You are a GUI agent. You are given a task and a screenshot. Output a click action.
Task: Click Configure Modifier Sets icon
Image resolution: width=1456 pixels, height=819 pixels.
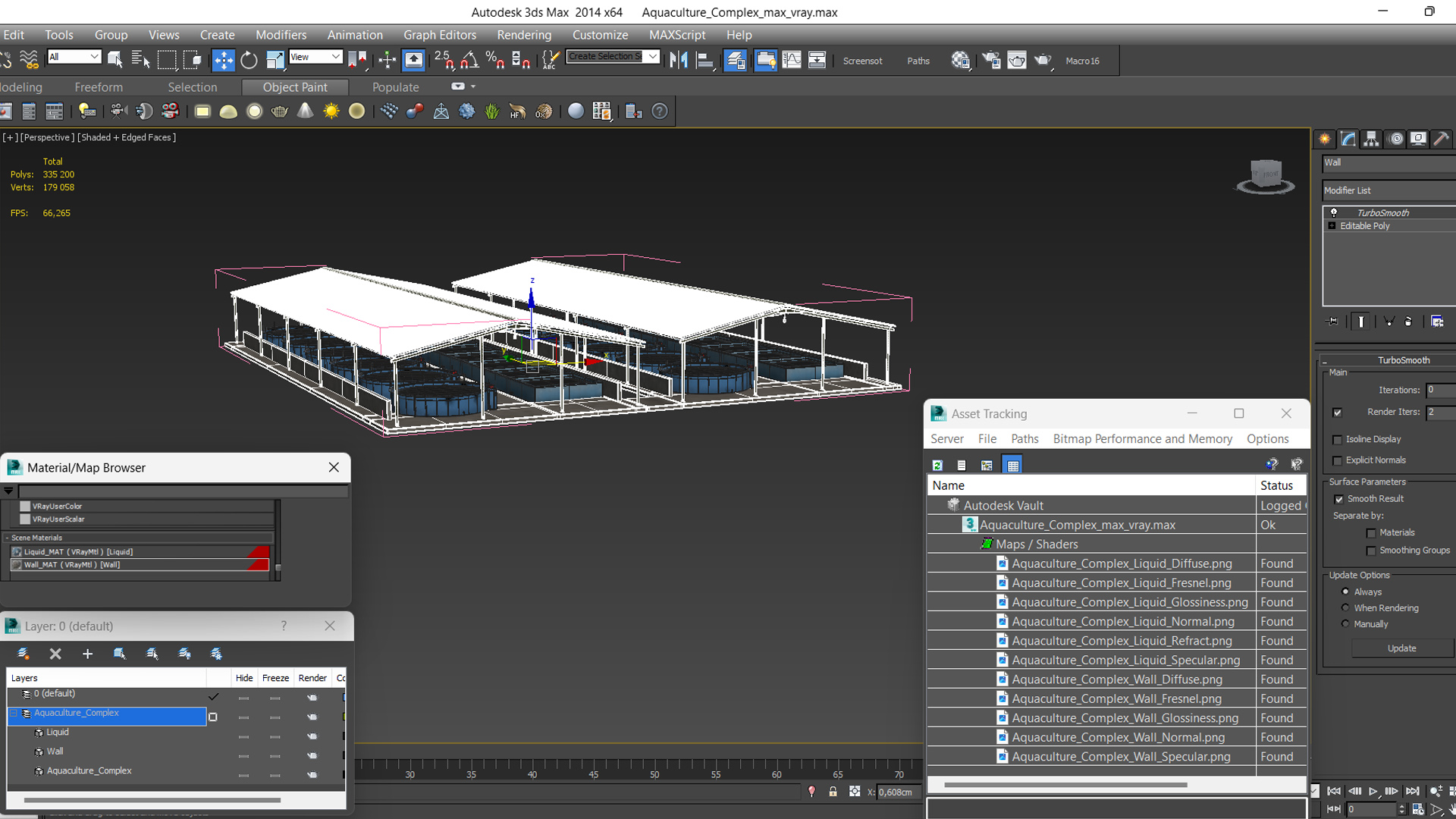click(1437, 322)
